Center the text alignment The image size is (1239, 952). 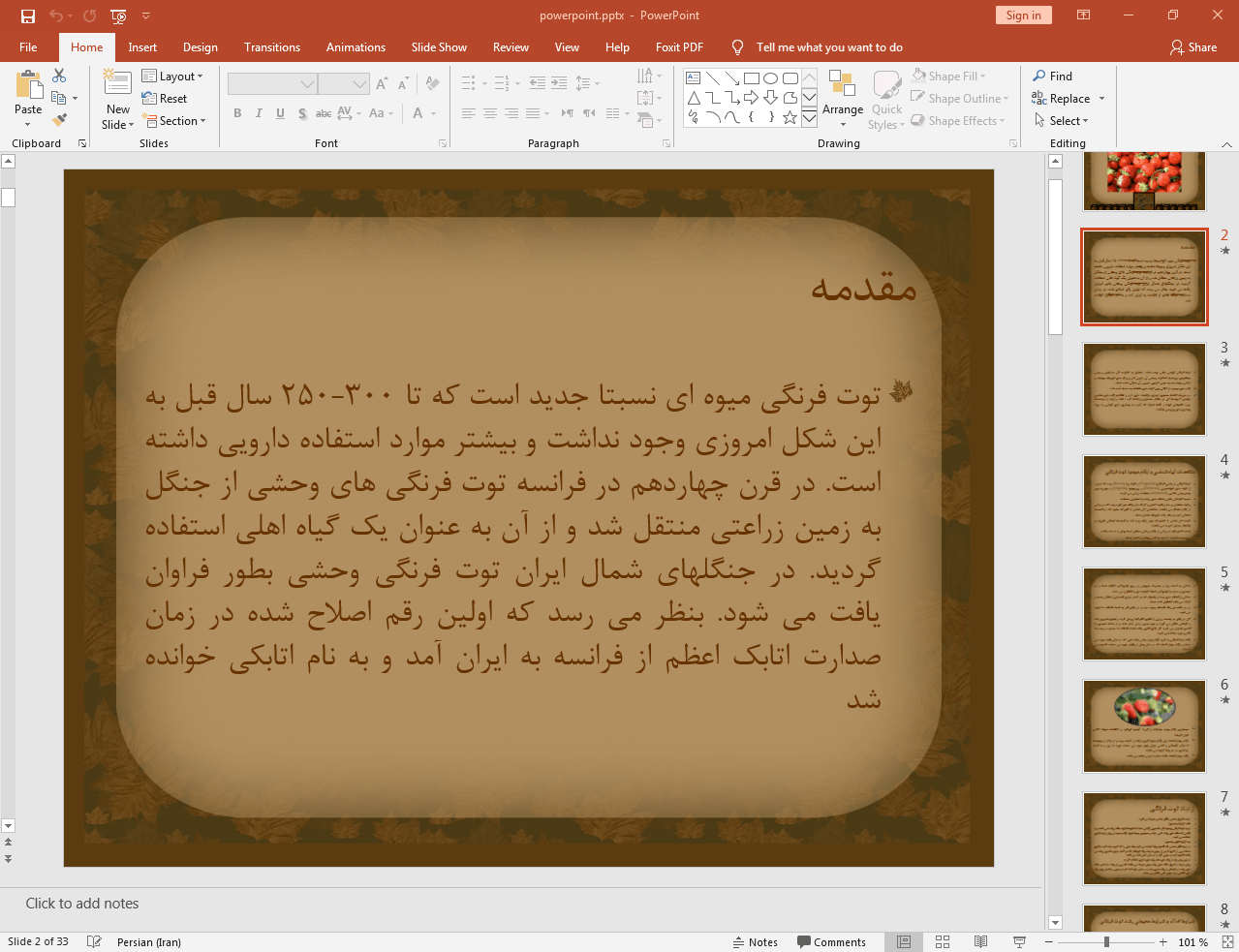click(x=490, y=113)
